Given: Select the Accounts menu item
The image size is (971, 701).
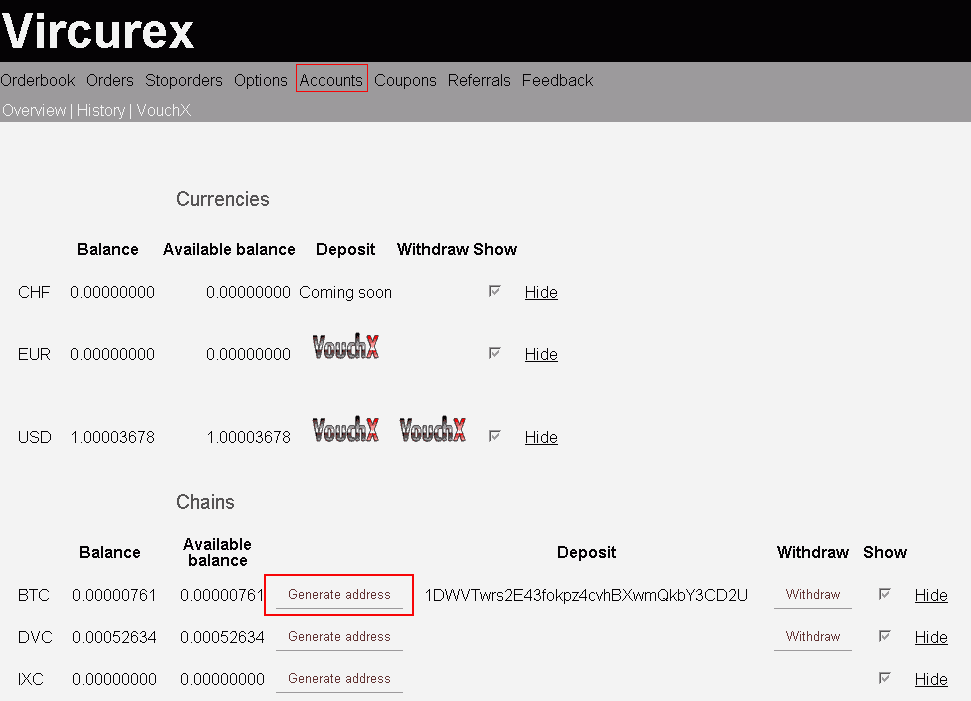Looking at the screenshot, I should tap(331, 81).
